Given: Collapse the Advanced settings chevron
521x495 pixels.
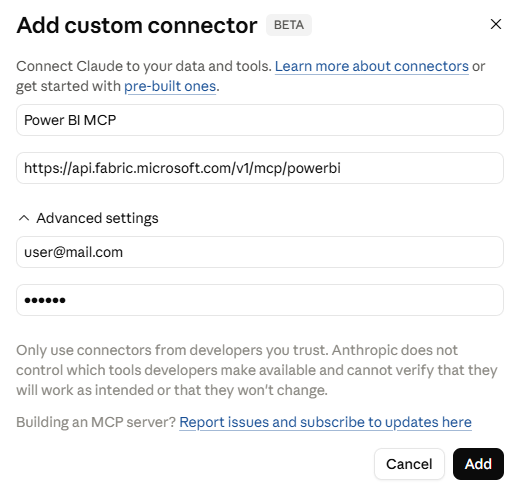Looking at the screenshot, I should pos(24,218).
